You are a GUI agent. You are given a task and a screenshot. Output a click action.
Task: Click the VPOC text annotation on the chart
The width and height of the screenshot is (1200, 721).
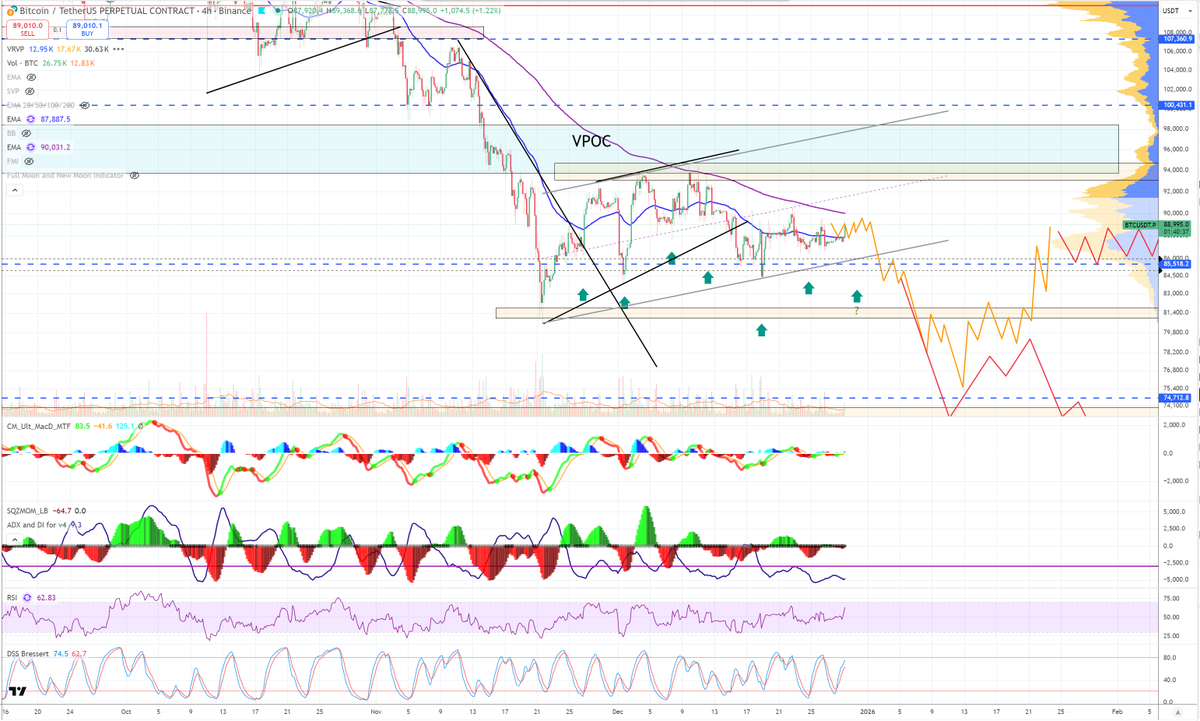tap(591, 142)
